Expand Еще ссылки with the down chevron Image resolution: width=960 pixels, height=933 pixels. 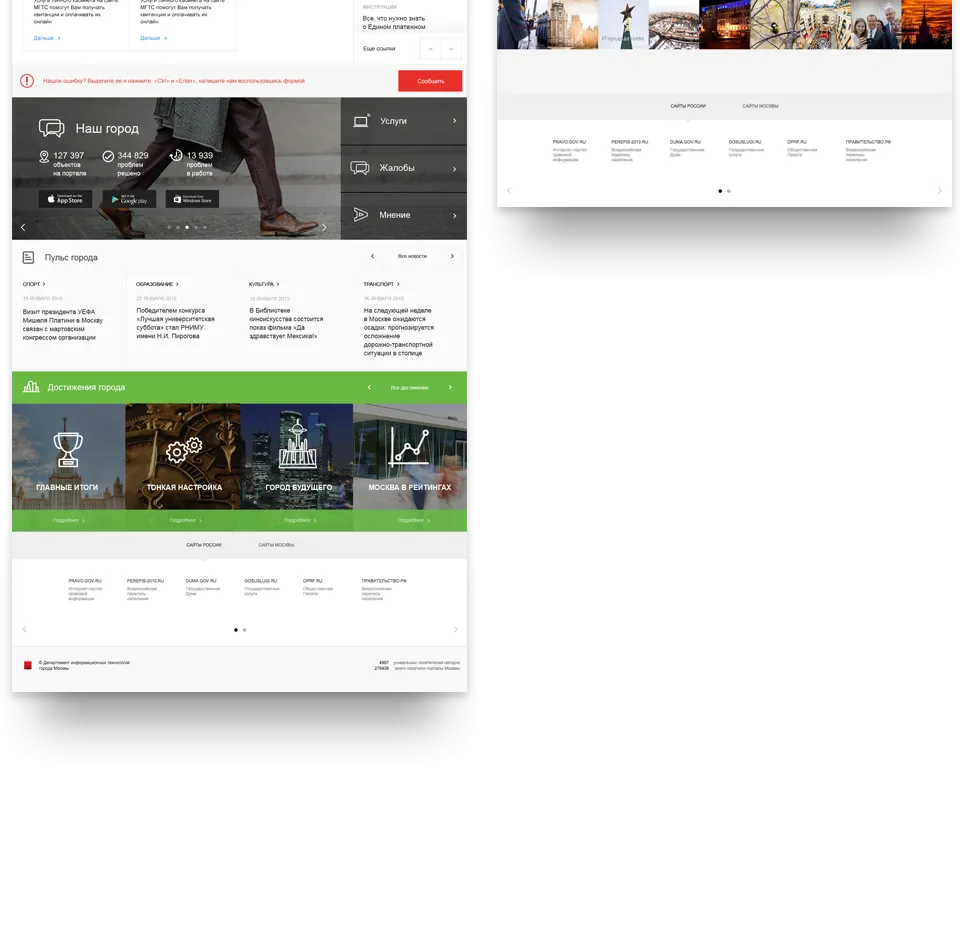pyautogui.click(x=452, y=48)
